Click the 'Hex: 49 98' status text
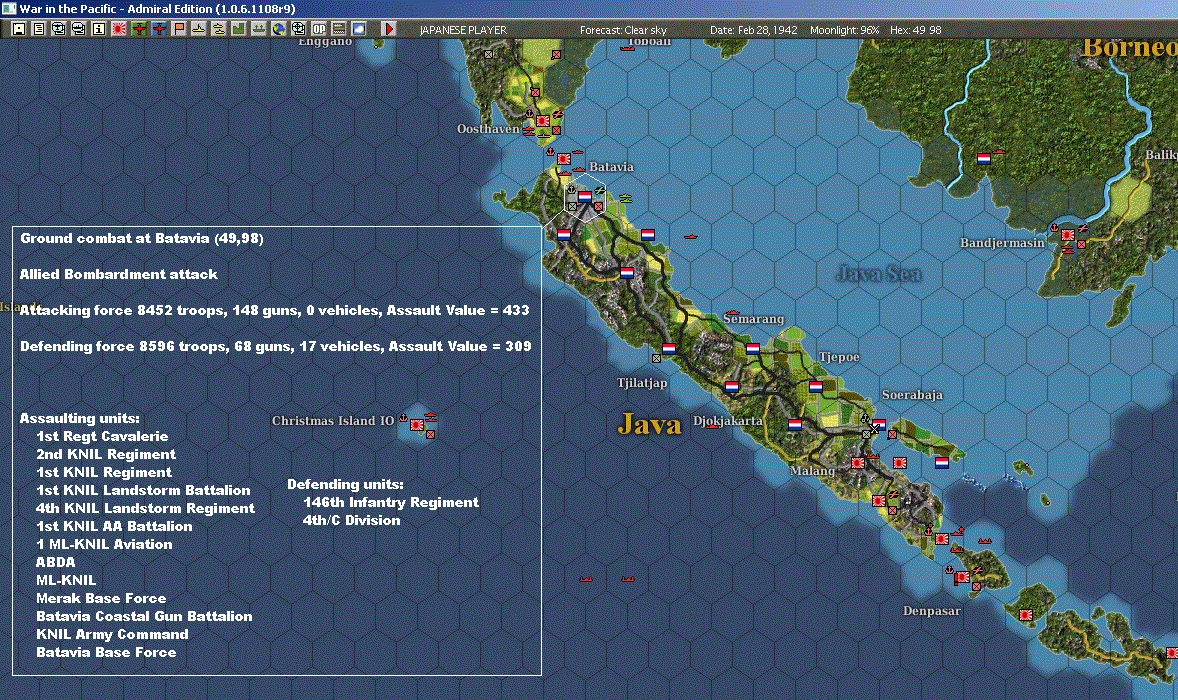1178x700 pixels. coord(916,30)
